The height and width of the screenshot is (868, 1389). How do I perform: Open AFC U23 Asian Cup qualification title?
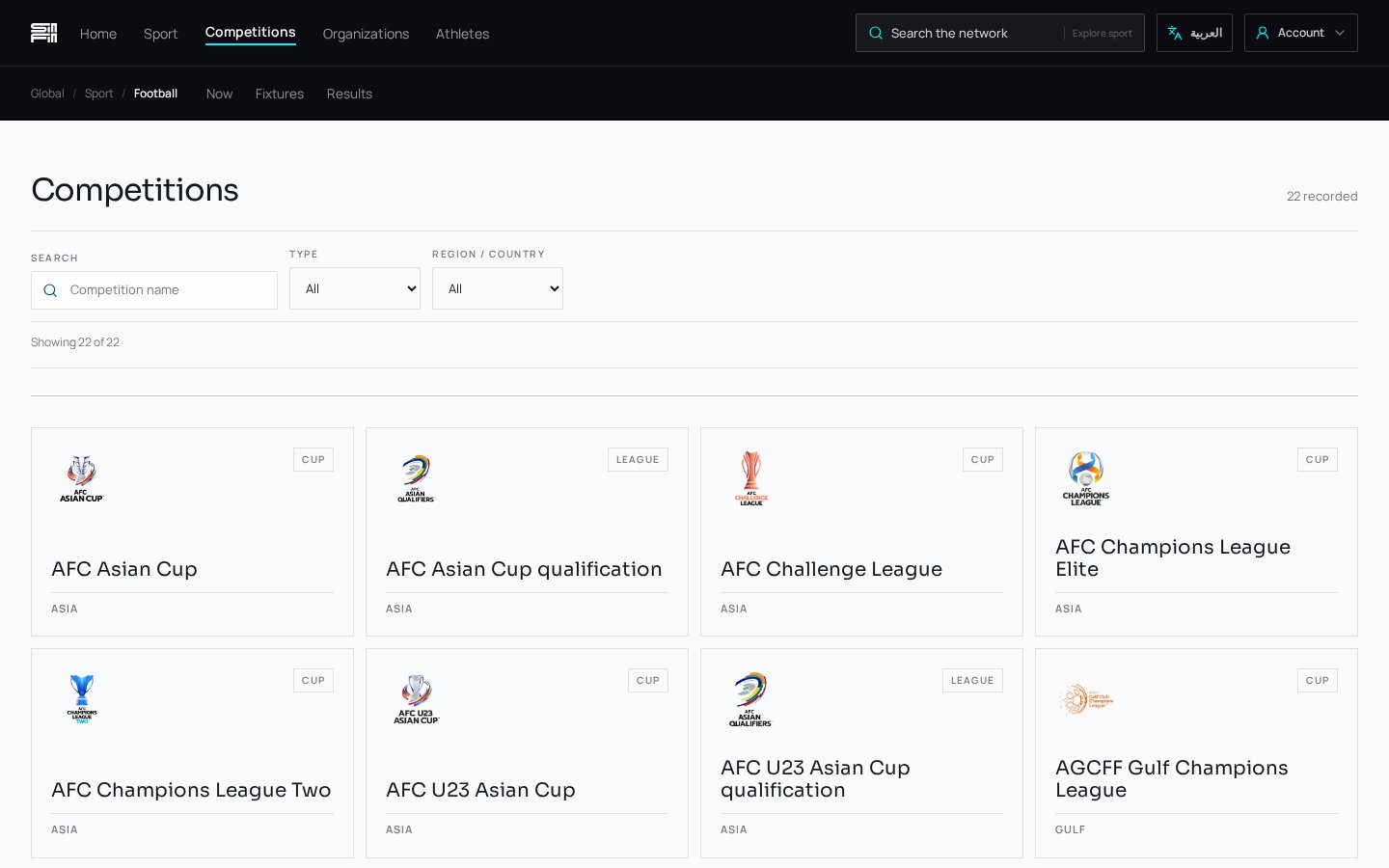tap(815, 778)
